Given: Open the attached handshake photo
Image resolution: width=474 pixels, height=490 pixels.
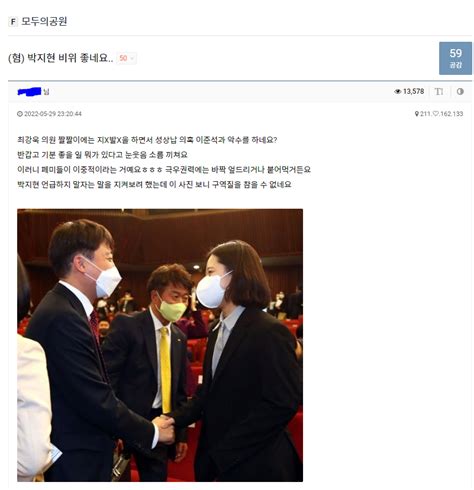Looking at the screenshot, I should coord(160,345).
